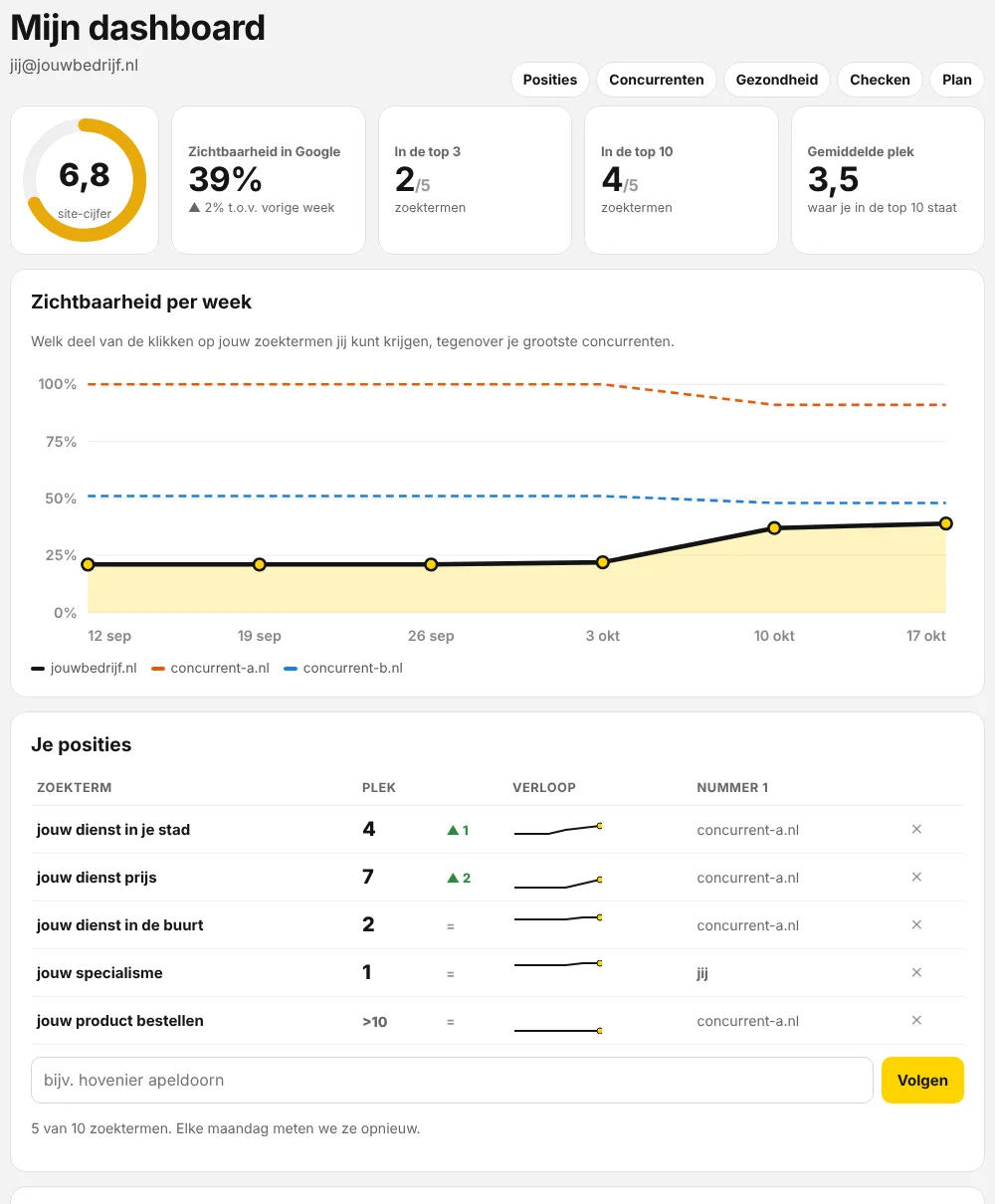
Task: Click the green up arrow with 1 in 'jouw dienst in je stad' row
Action: (458, 830)
